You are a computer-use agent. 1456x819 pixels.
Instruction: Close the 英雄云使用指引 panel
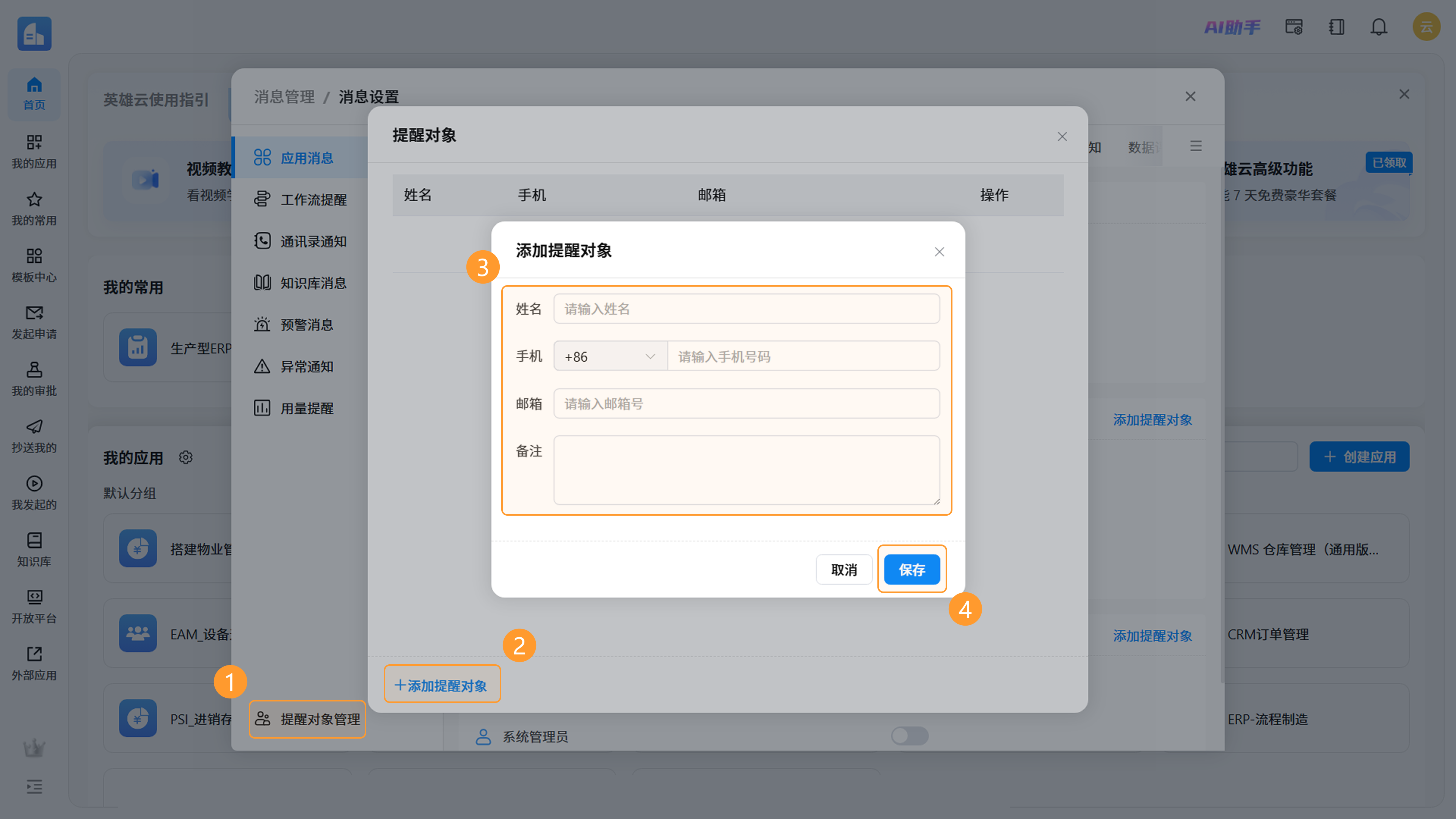tap(1404, 94)
